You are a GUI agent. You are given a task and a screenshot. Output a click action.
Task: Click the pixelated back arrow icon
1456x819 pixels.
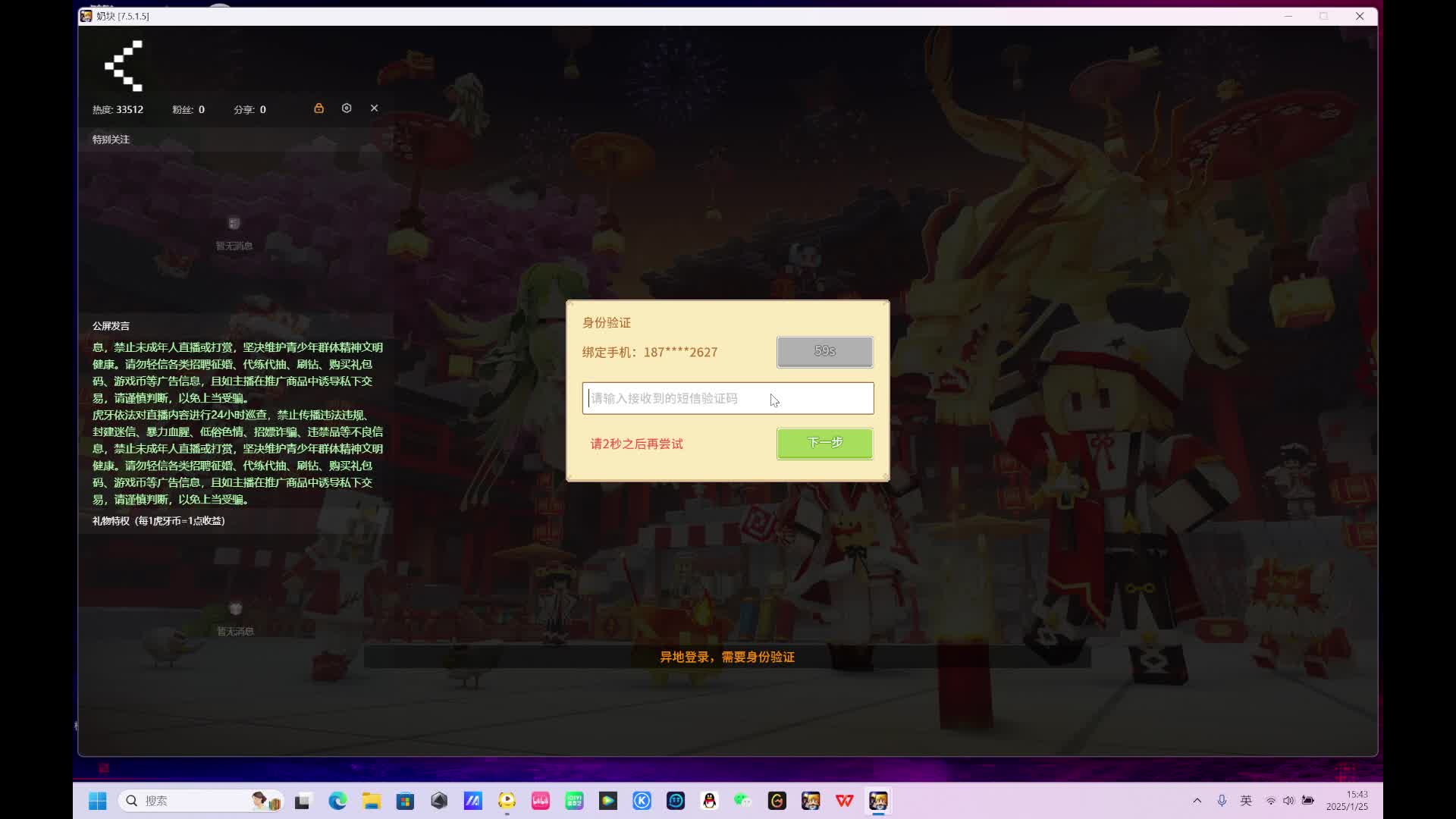124,67
